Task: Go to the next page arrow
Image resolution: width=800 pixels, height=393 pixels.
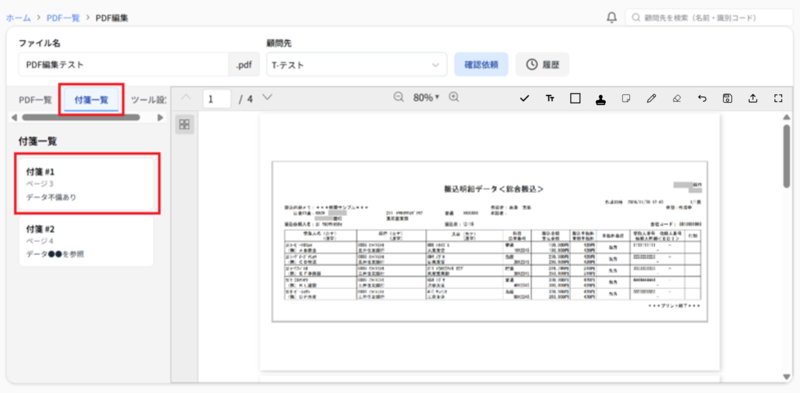Action: (x=267, y=97)
